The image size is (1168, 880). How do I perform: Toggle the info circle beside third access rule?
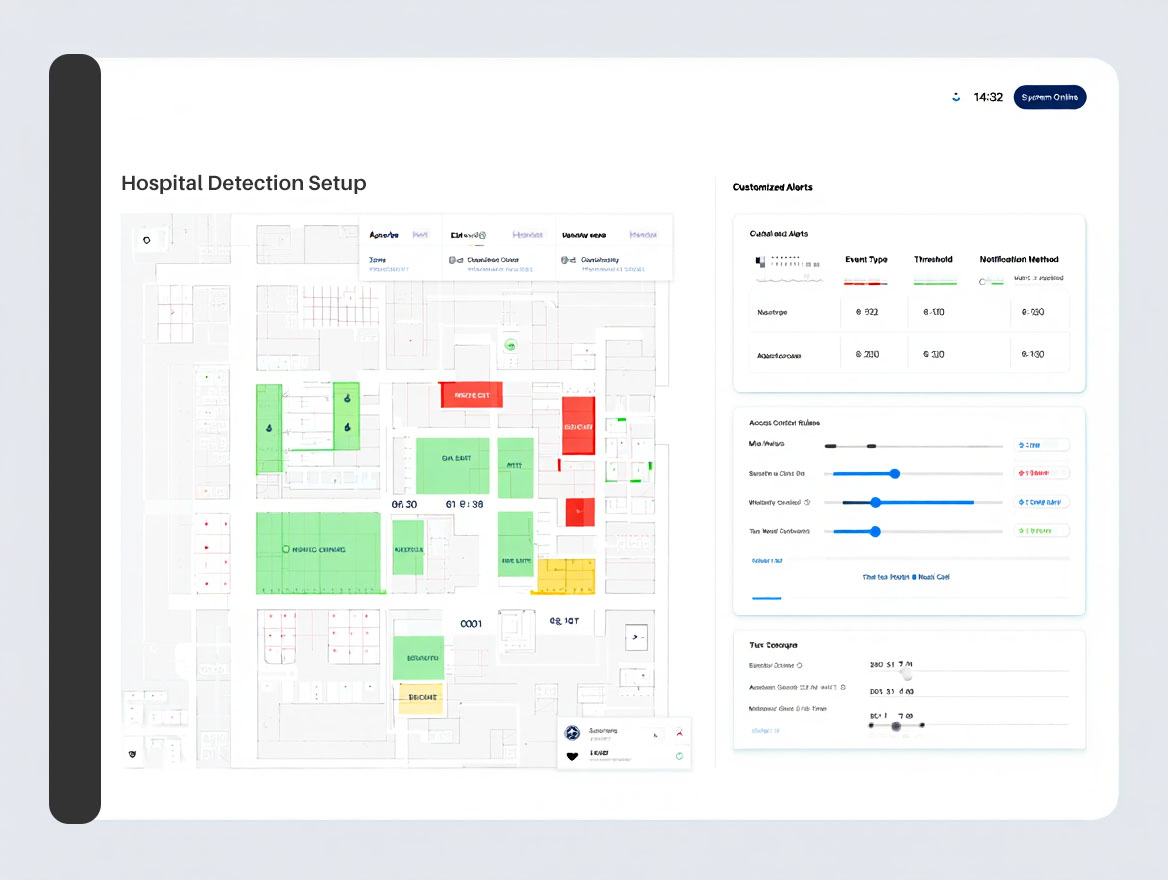pyautogui.click(x=807, y=502)
